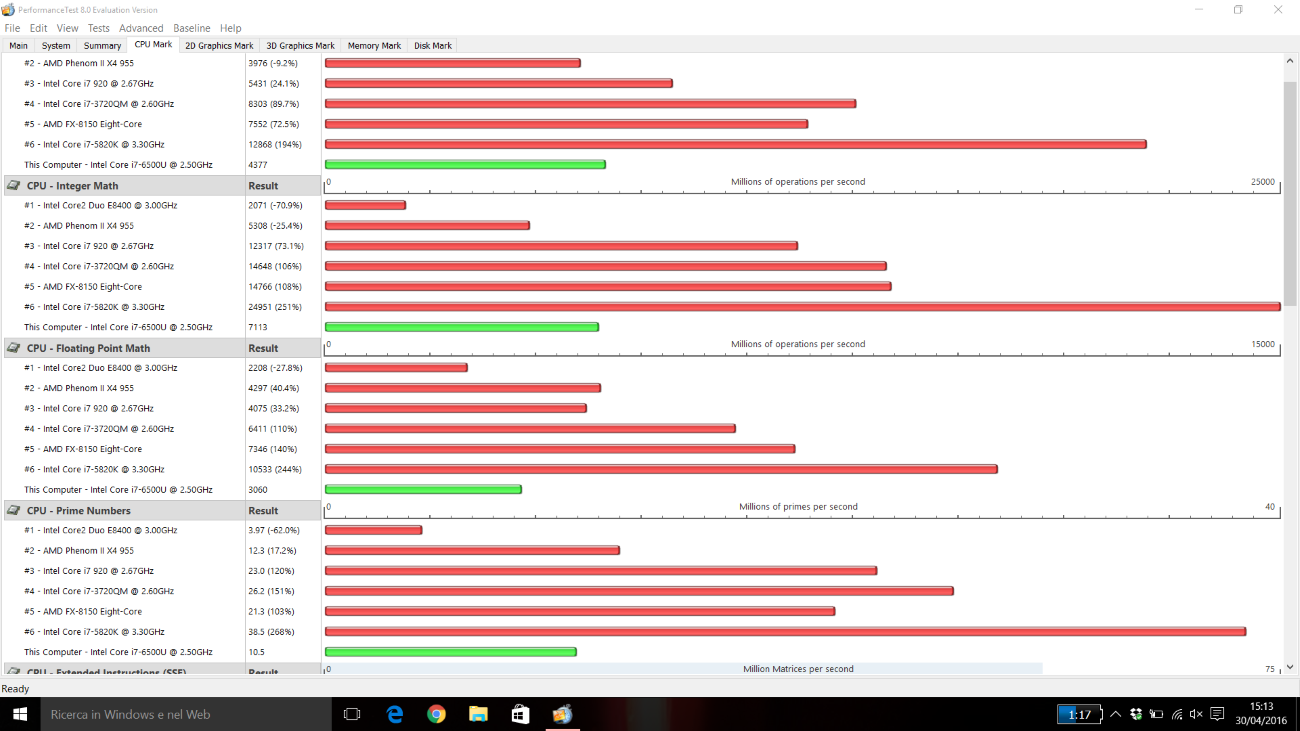Switch to the Memory Mark tab
The image size is (1300, 731).
(x=374, y=46)
